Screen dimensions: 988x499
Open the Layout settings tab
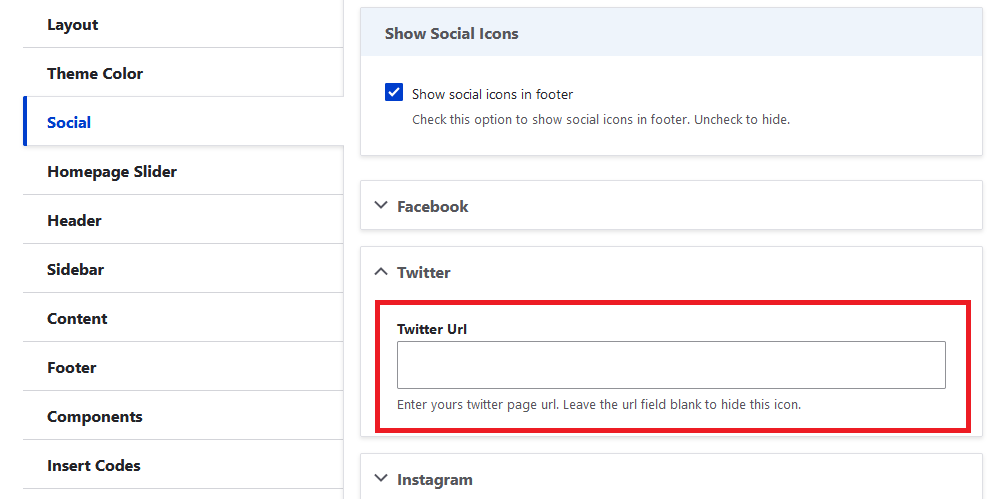click(x=73, y=25)
